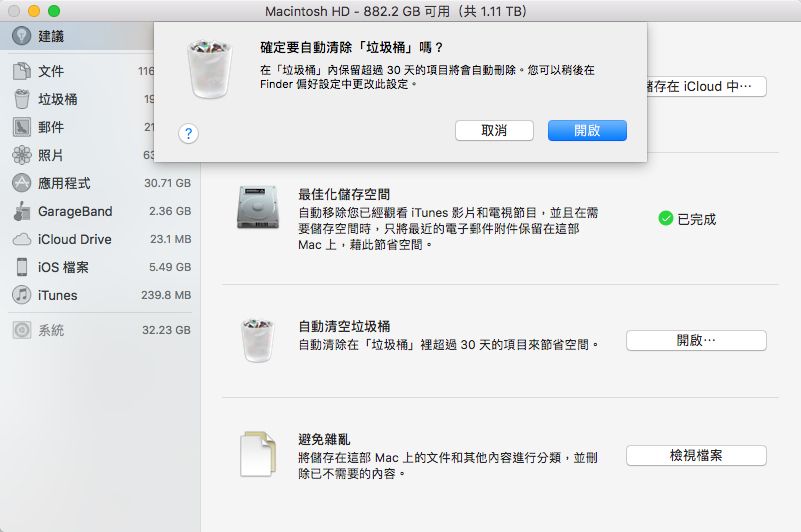Click the 32.23 GB system size

point(167,330)
